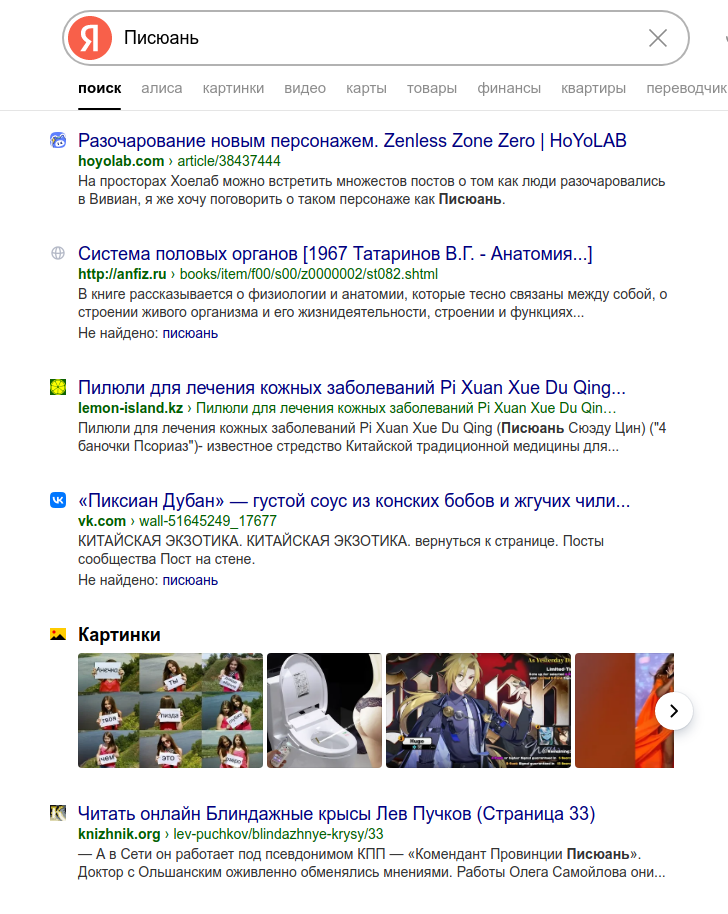Click the knizhnik.org result favicon

click(58, 813)
